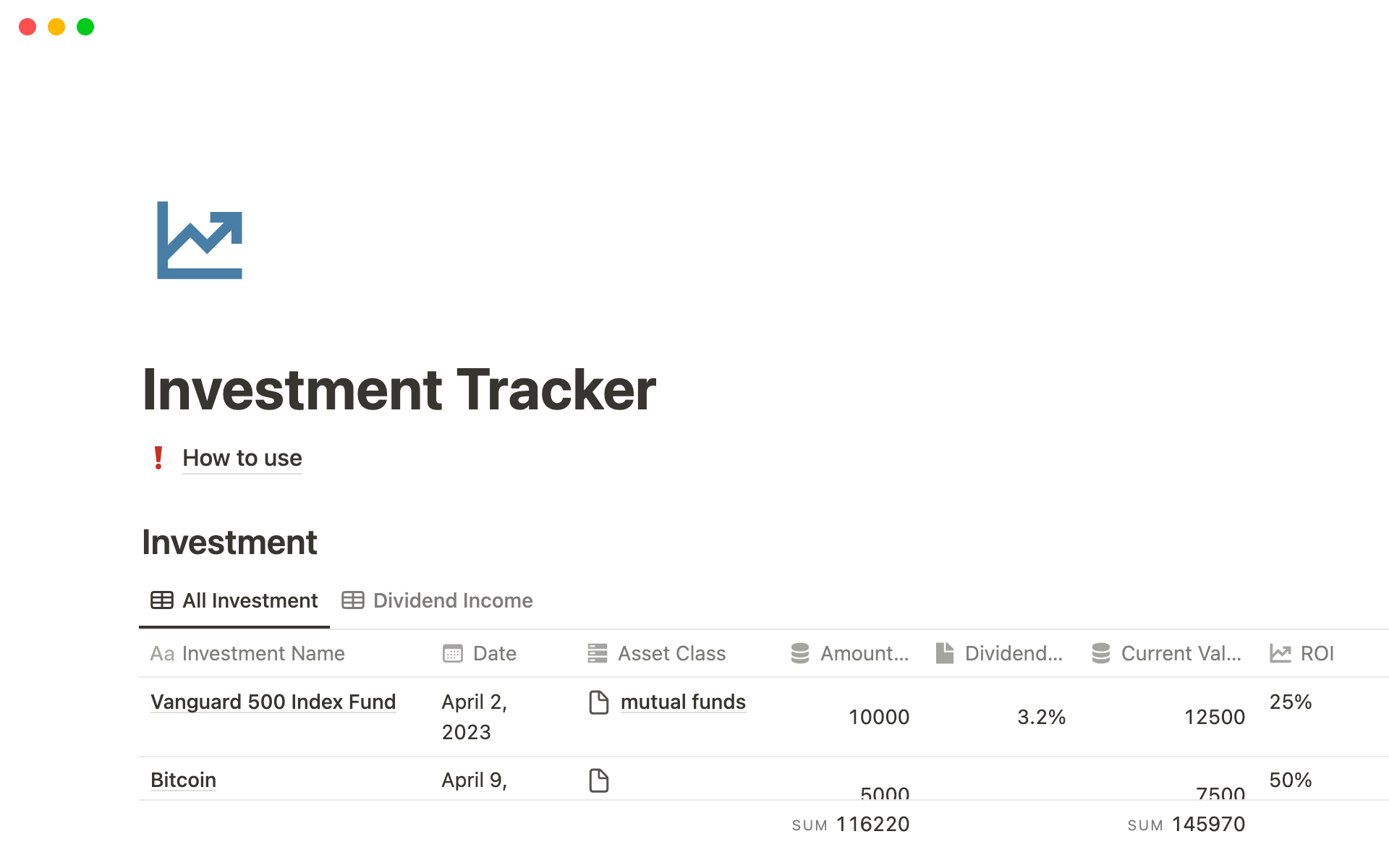Click the calendar icon in Date header
The height and width of the screenshot is (868, 1389).
tap(452, 654)
